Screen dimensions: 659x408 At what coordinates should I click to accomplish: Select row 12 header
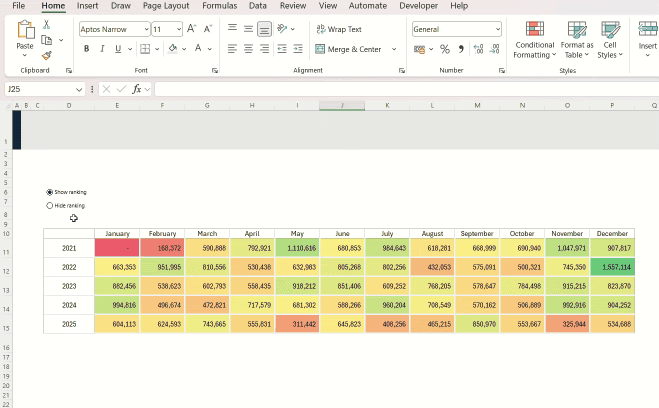click(x=6, y=267)
